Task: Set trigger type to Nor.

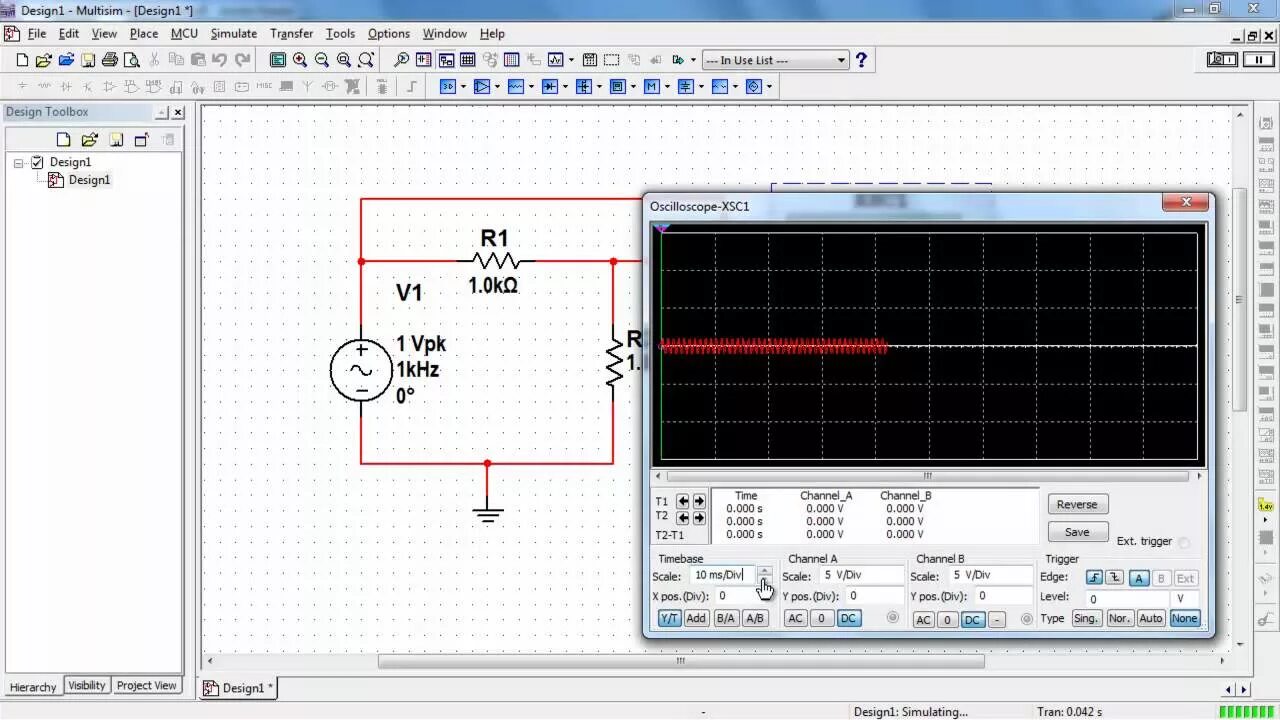Action: (1119, 619)
